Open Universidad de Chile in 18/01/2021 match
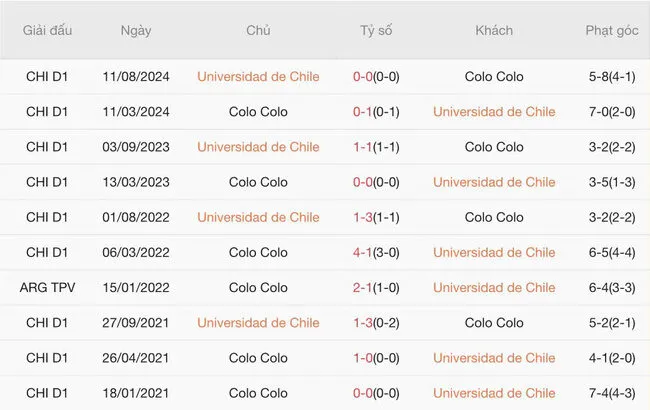The image size is (650, 410). 494,393
